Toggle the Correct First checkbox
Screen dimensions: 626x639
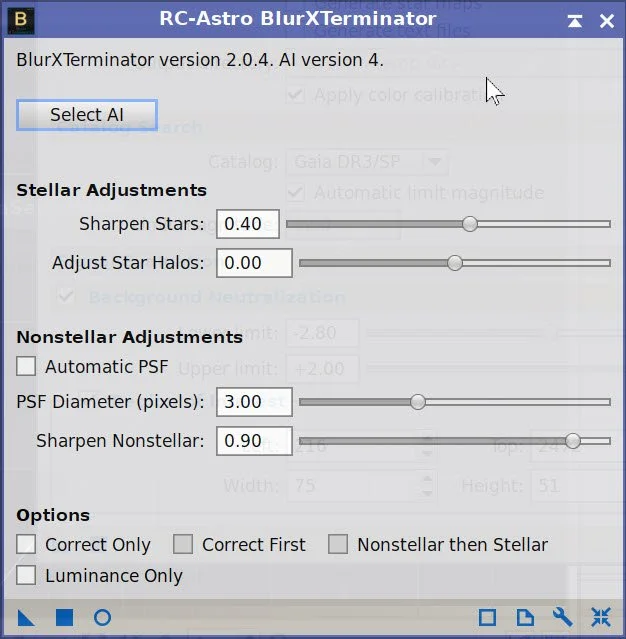pos(183,544)
